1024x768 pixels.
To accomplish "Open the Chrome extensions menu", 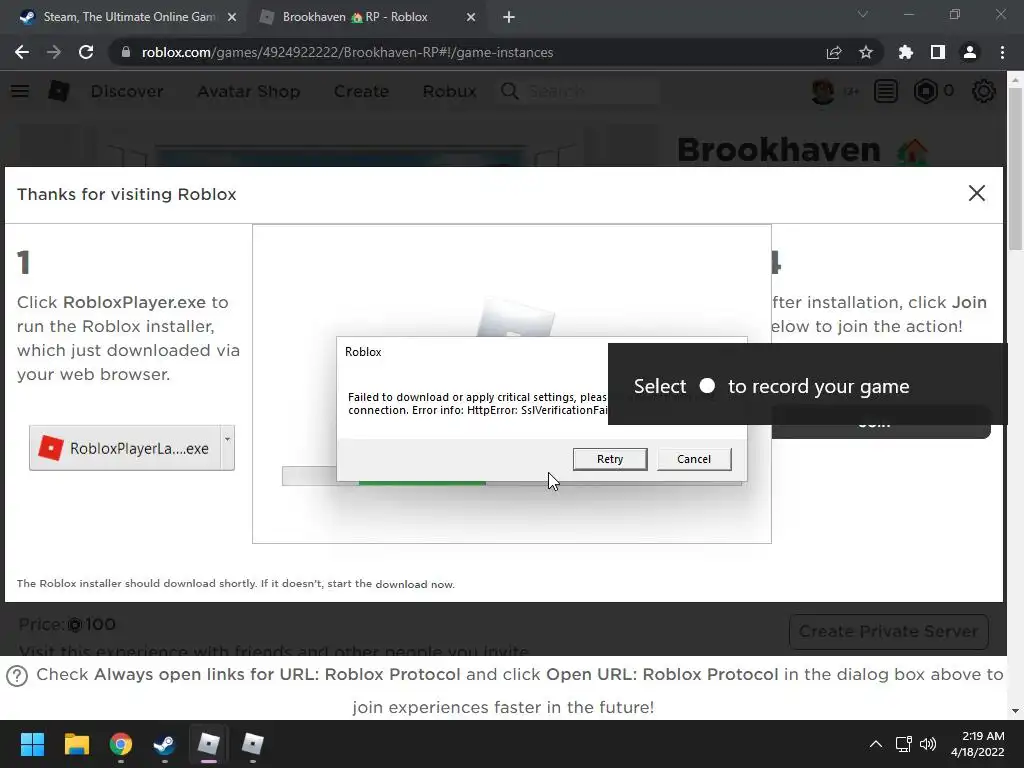I will (x=906, y=52).
